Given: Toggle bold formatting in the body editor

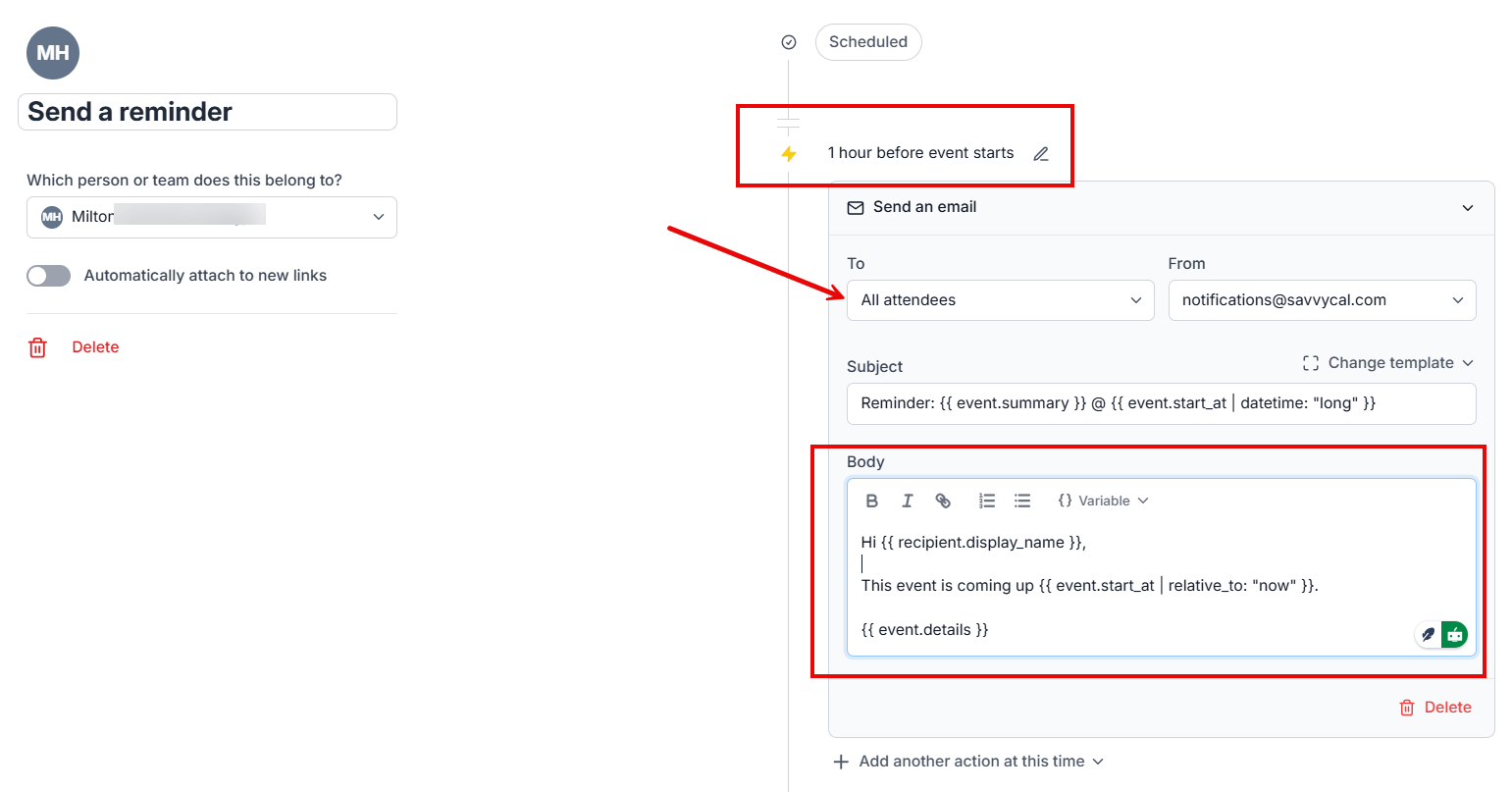Looking at the screenshot, I should pos(872,500).
